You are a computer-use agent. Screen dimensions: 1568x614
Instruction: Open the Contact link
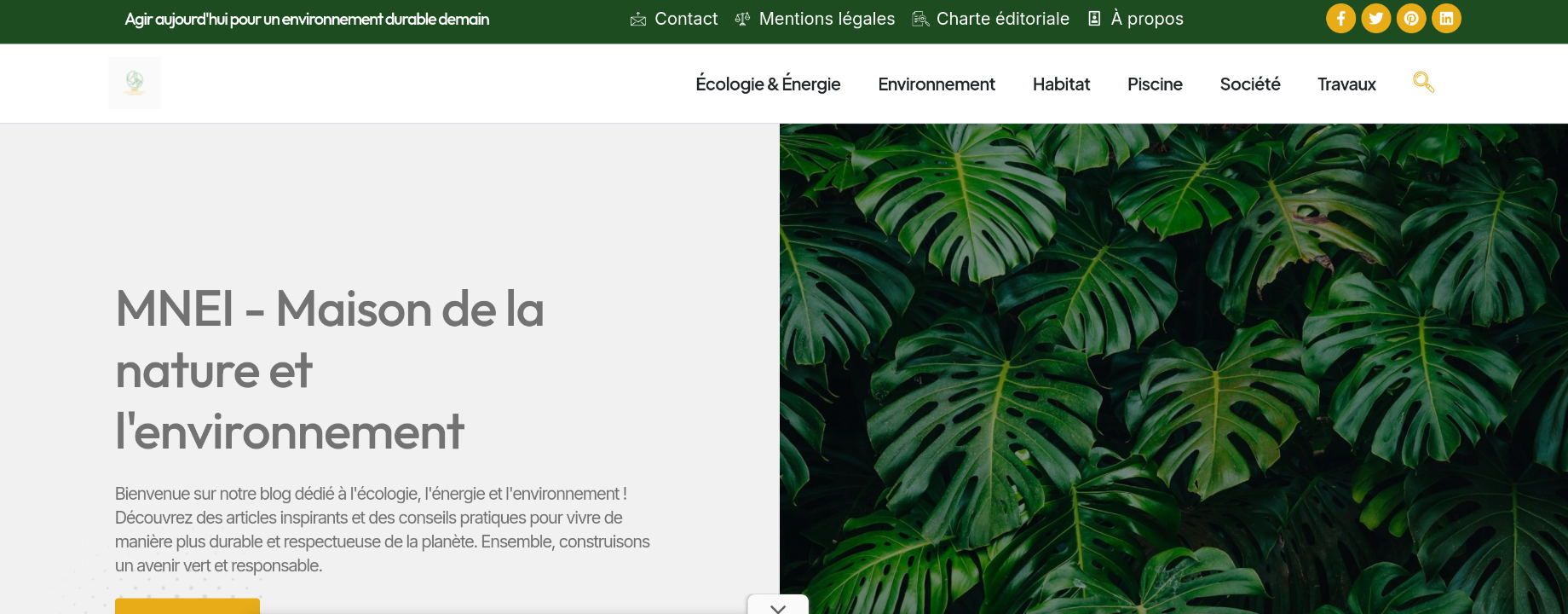(686, 19)
